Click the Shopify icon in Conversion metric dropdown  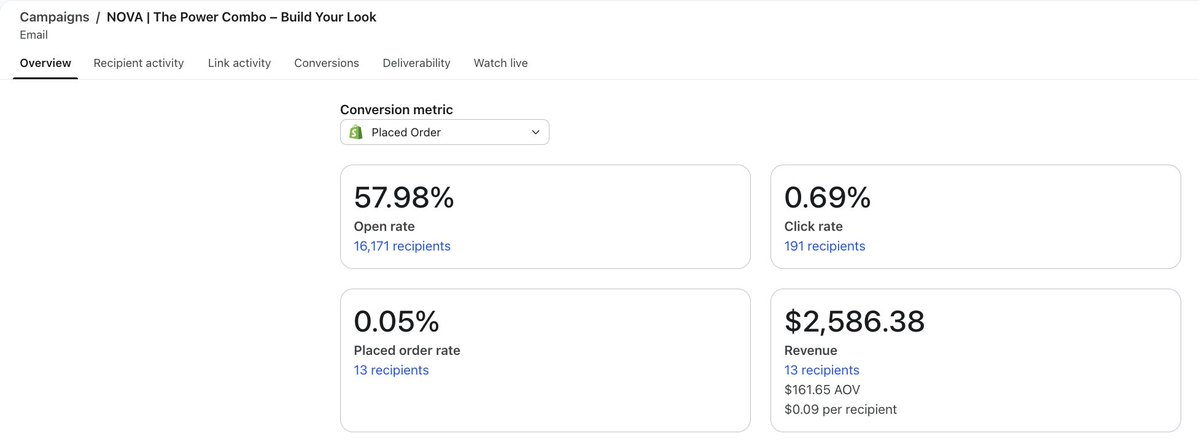click(x=355, y=132)
